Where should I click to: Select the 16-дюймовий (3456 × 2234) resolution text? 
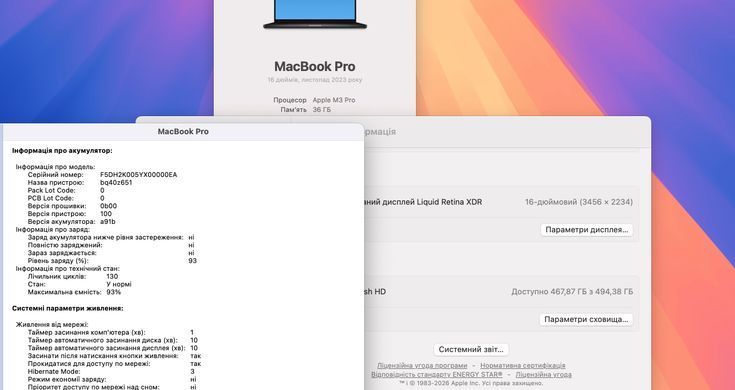pyautogui.click(x=578, y=202)
